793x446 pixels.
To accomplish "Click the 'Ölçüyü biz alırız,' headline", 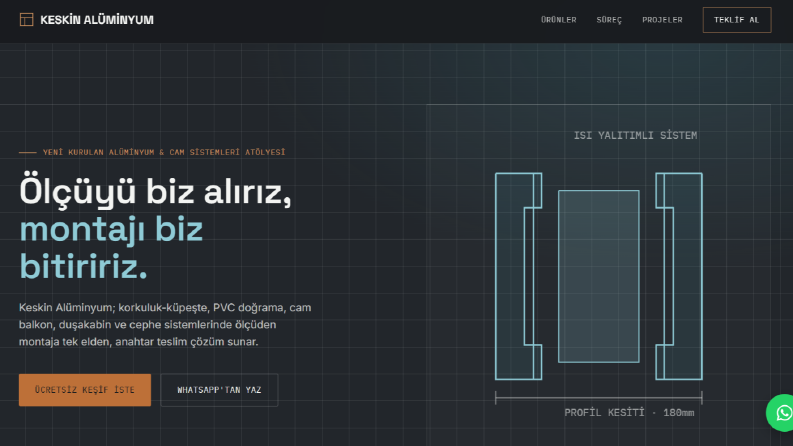I will tap(155, 192).
